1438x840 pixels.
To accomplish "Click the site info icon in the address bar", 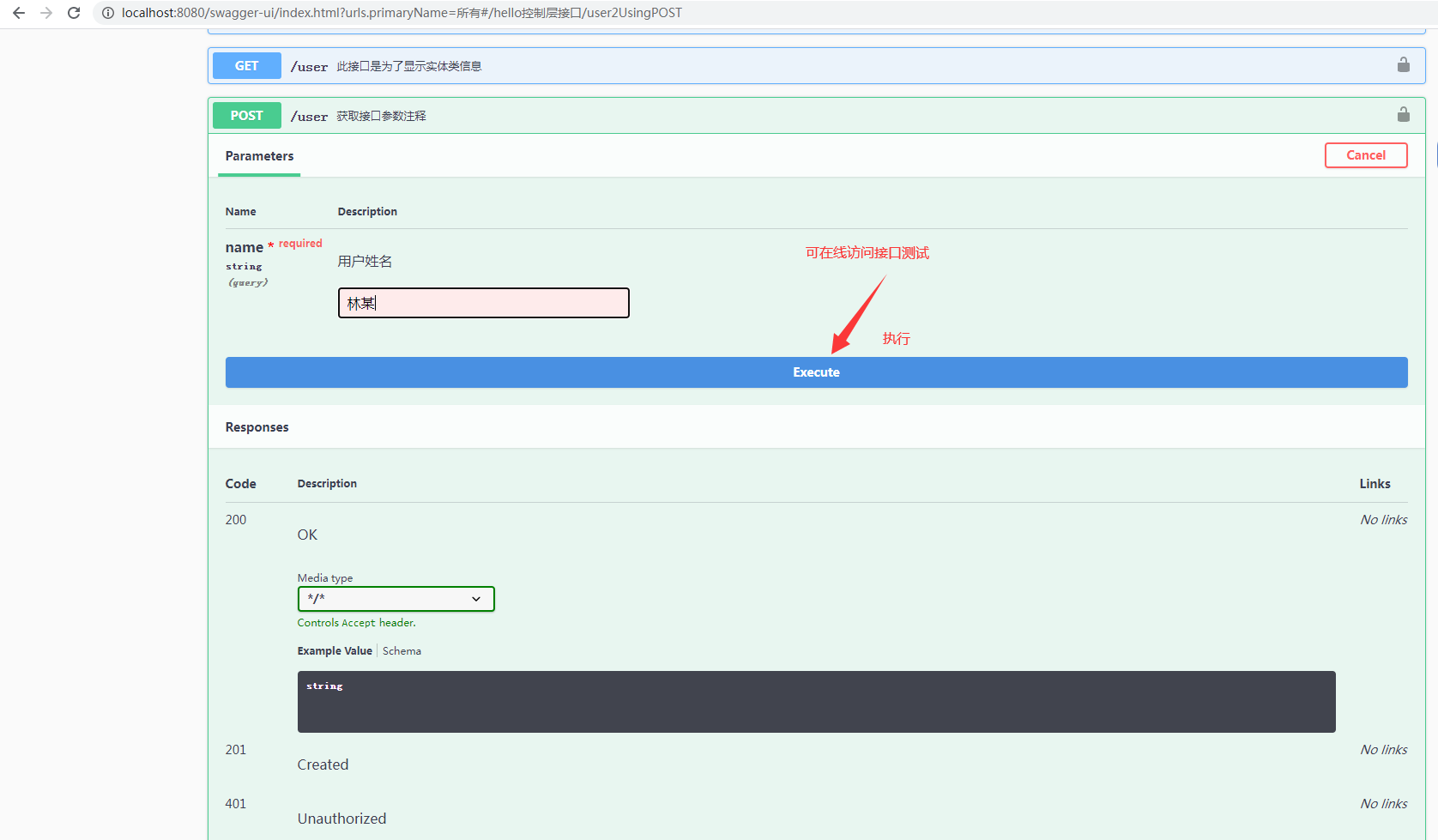I will point(108,13).
